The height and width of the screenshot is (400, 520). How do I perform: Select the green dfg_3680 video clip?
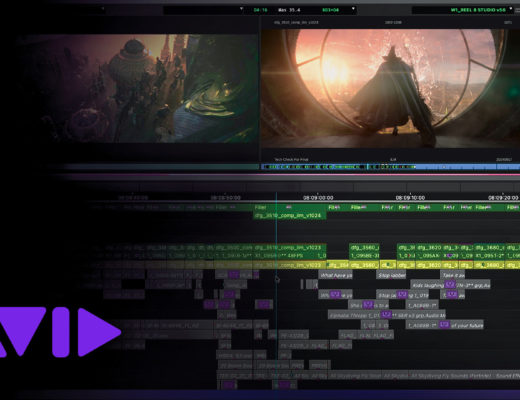489,248
